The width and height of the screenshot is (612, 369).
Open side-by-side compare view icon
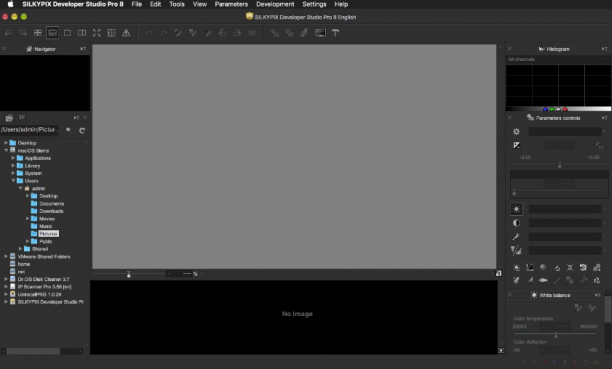click(x=82, y=33)
